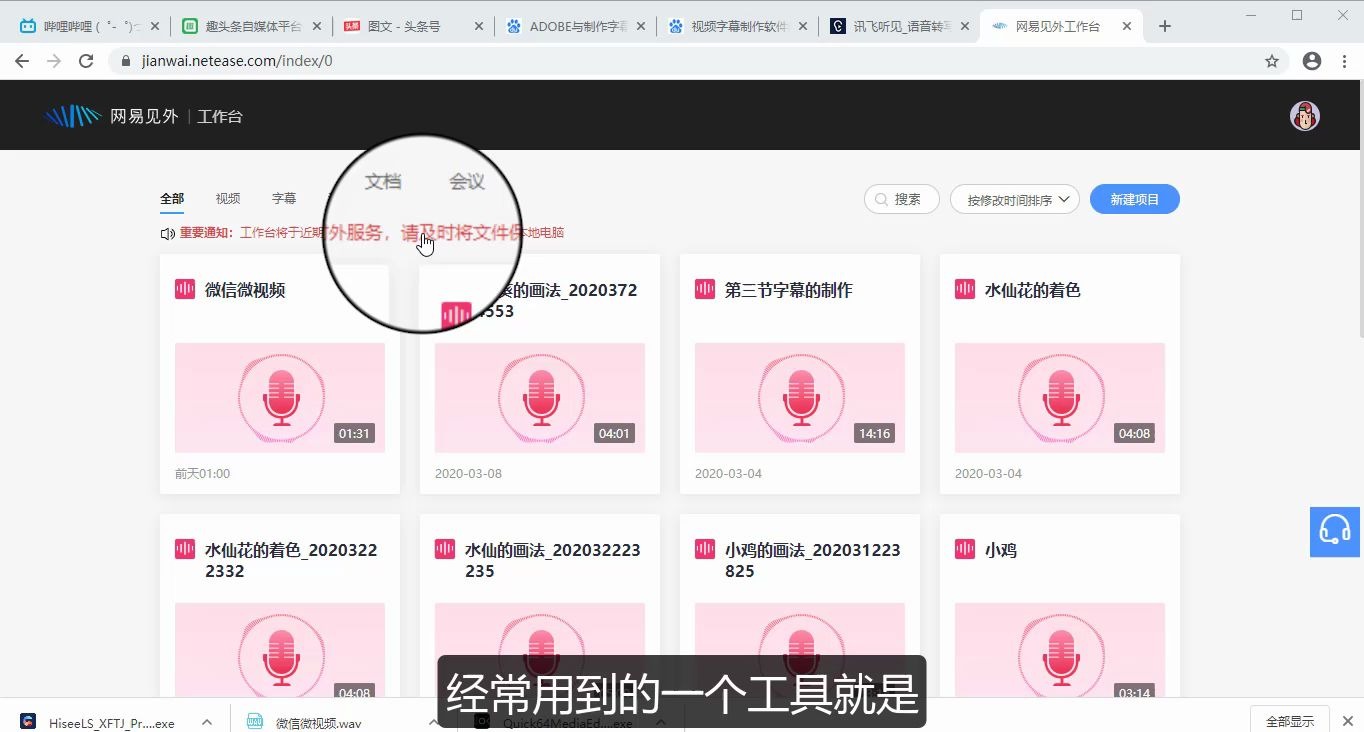Open the 第三节字幕的制作 project title

(789, 290)
